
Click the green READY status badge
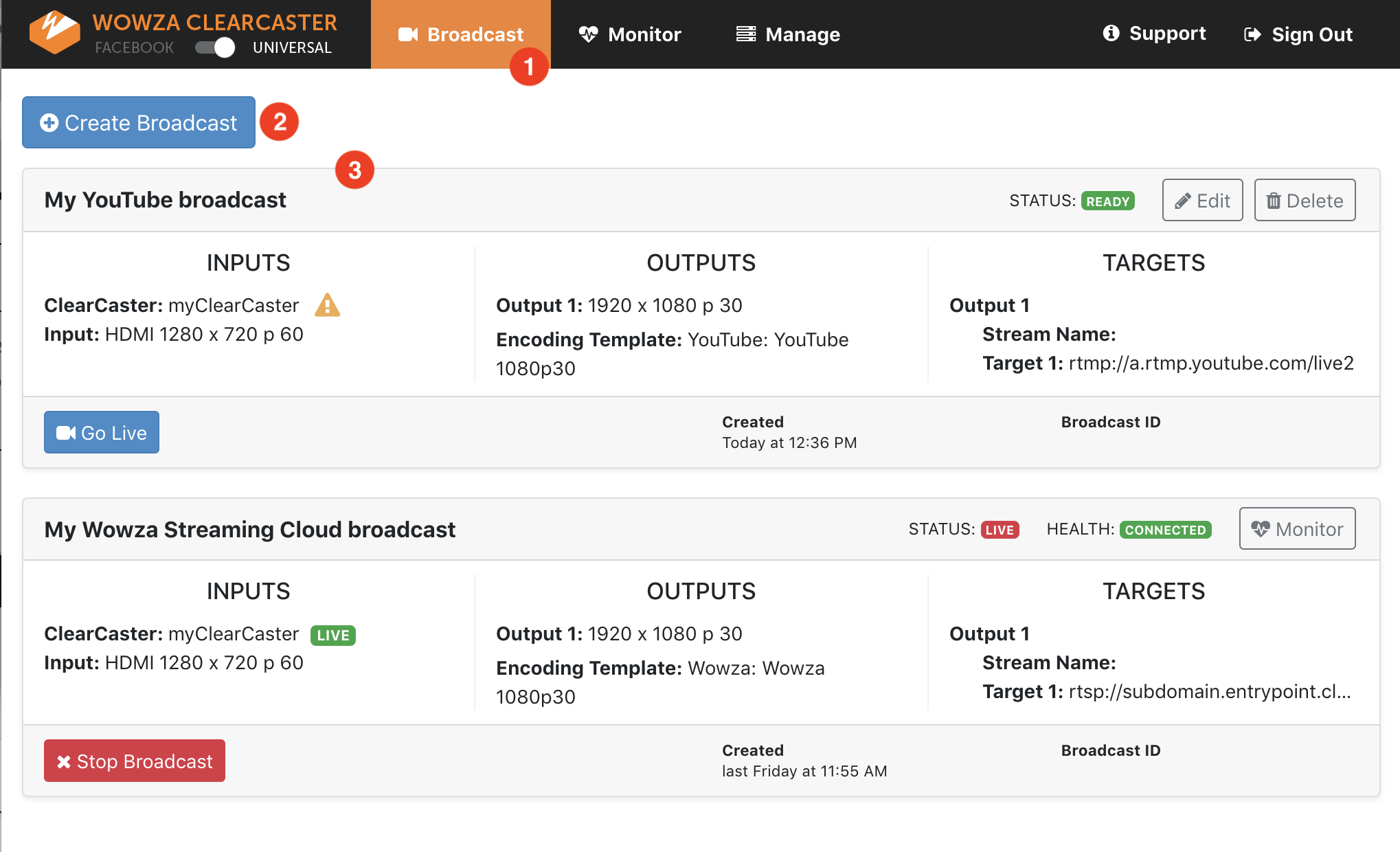(x=1107, y=201)
